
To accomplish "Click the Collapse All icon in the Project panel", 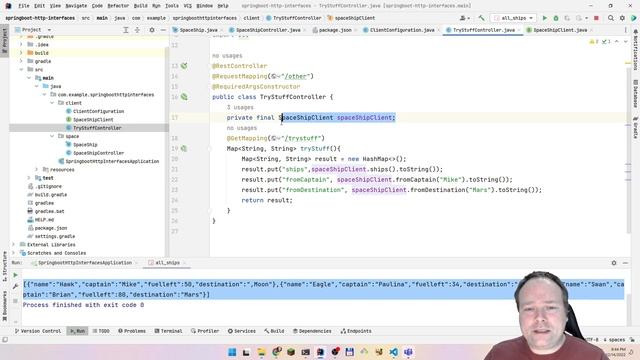I will pos(137,30).
